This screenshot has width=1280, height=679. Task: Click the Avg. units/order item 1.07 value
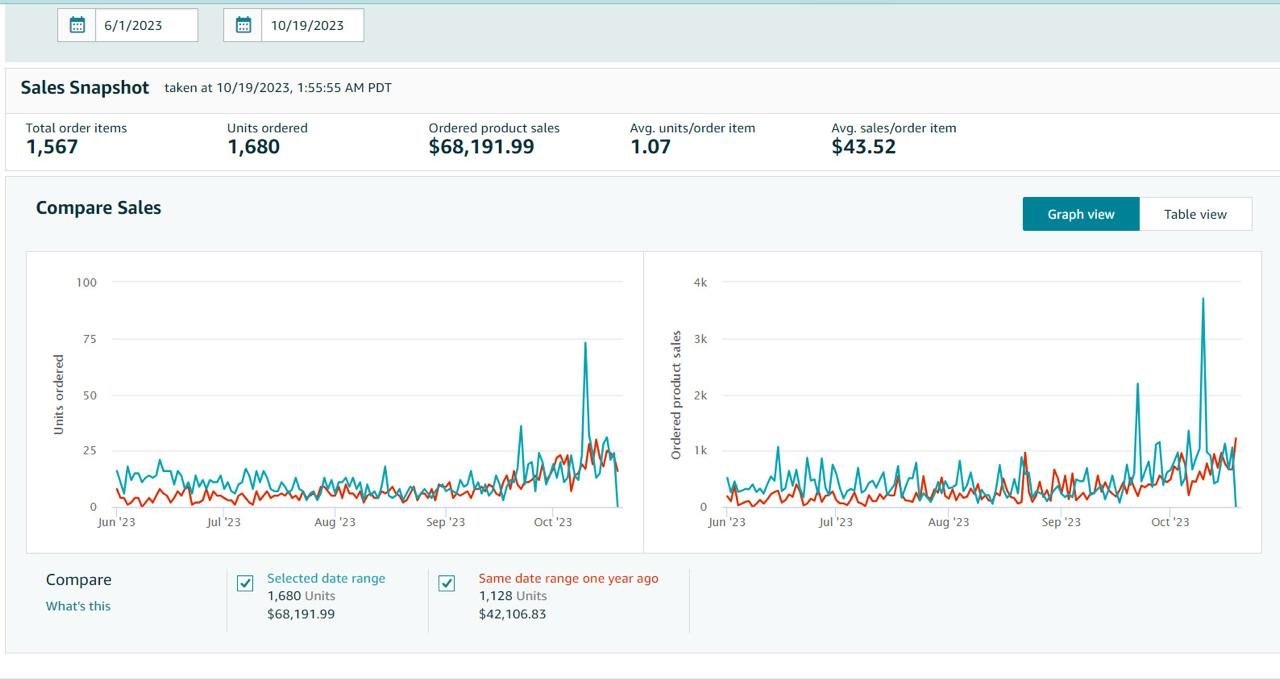(x=648, y=147)
